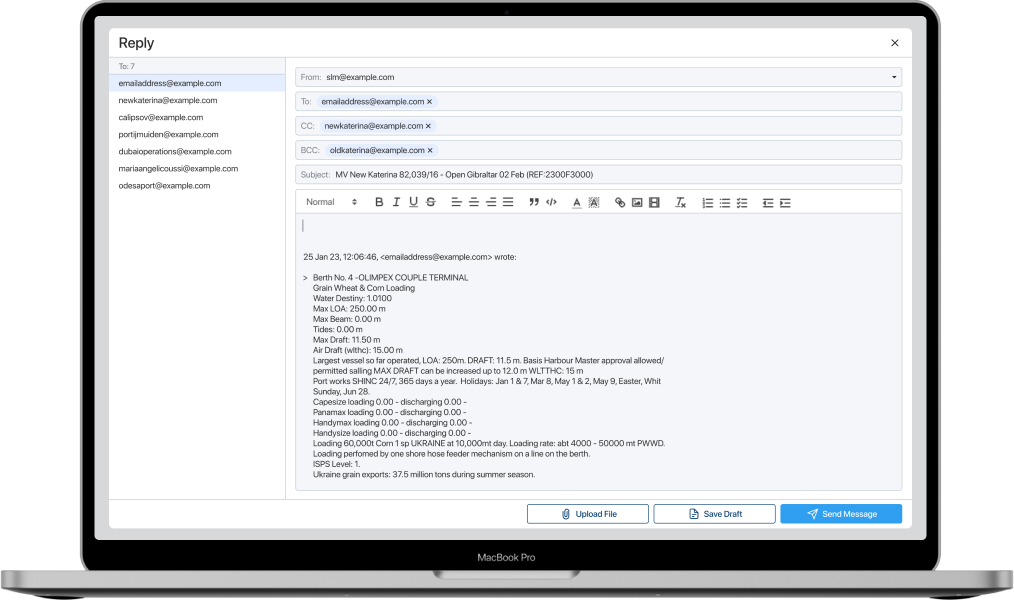Clear text formatting
The width and height of the screenshot is (1014, 600).
click(680, 202)
